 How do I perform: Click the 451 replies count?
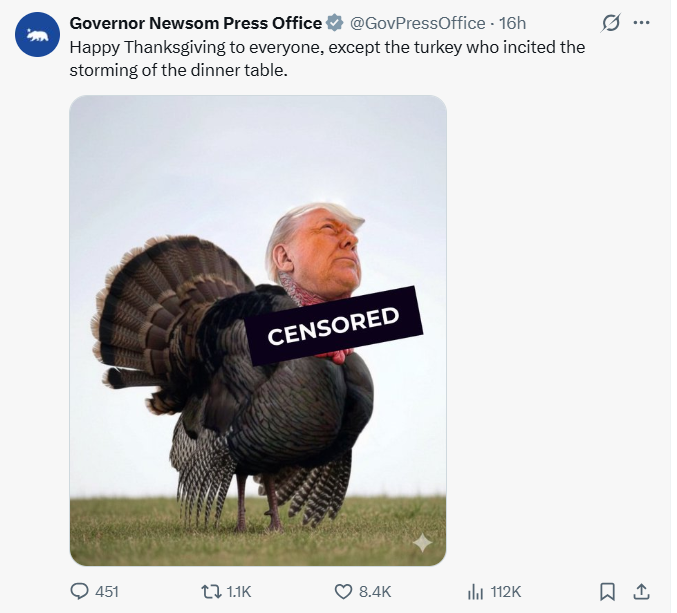pyautogui.click(x=106, y=592)
